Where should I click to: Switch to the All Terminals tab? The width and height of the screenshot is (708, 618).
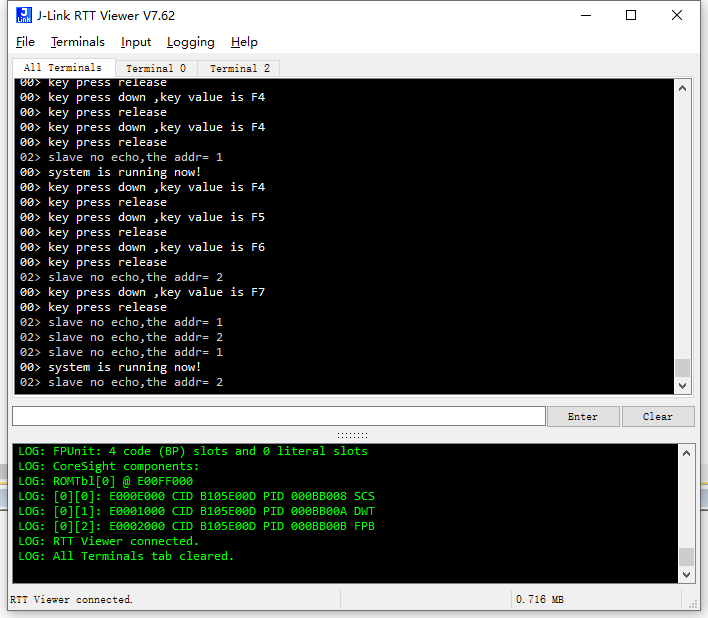coord(63,68)
